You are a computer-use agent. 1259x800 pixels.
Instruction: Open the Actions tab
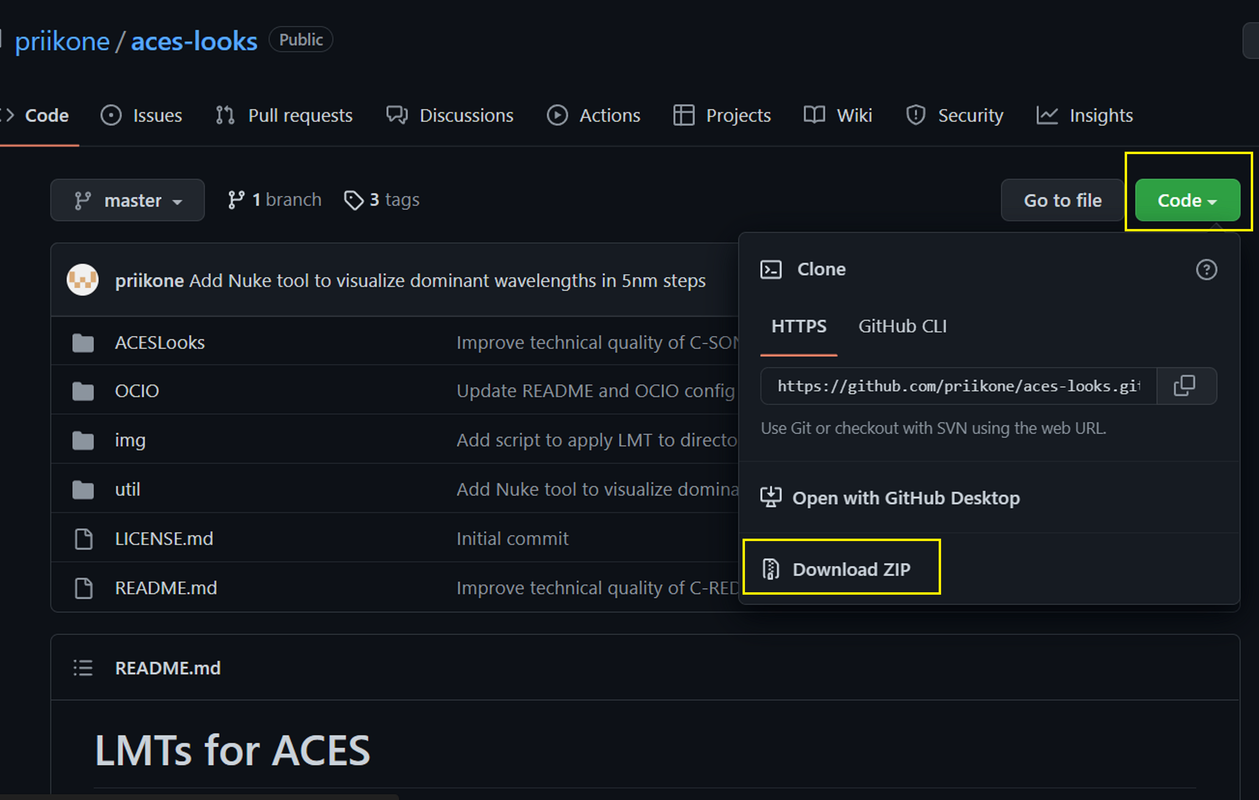(594, 115)
